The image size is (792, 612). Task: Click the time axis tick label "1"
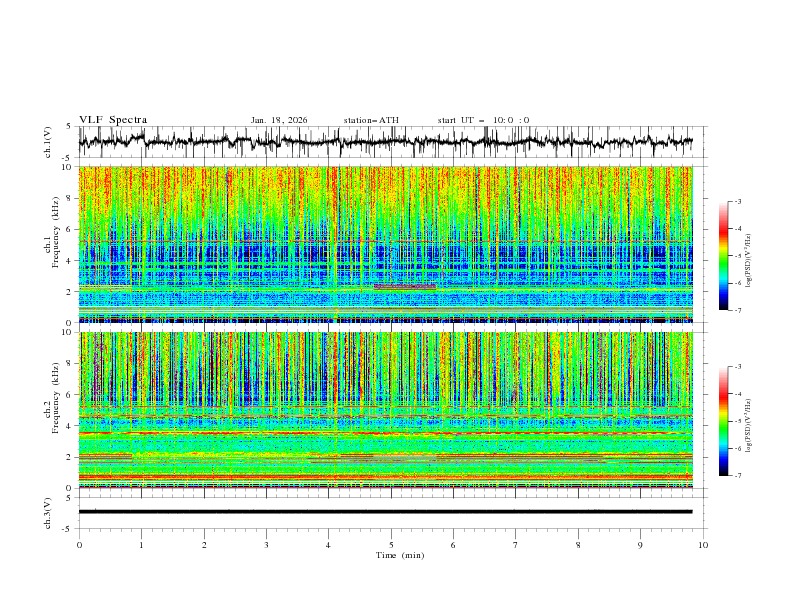(x=142, y=545)
